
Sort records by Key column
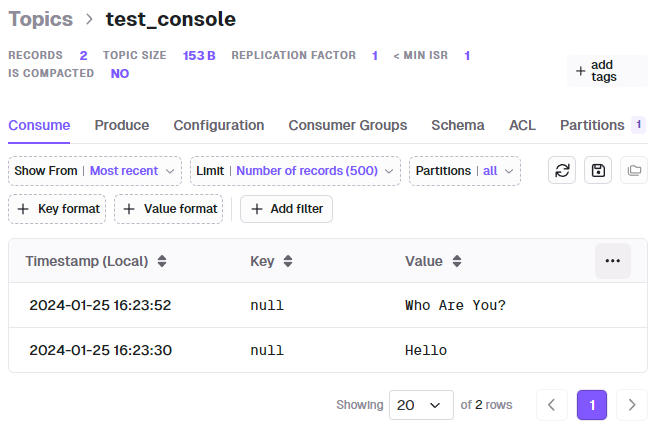(287, 261)
